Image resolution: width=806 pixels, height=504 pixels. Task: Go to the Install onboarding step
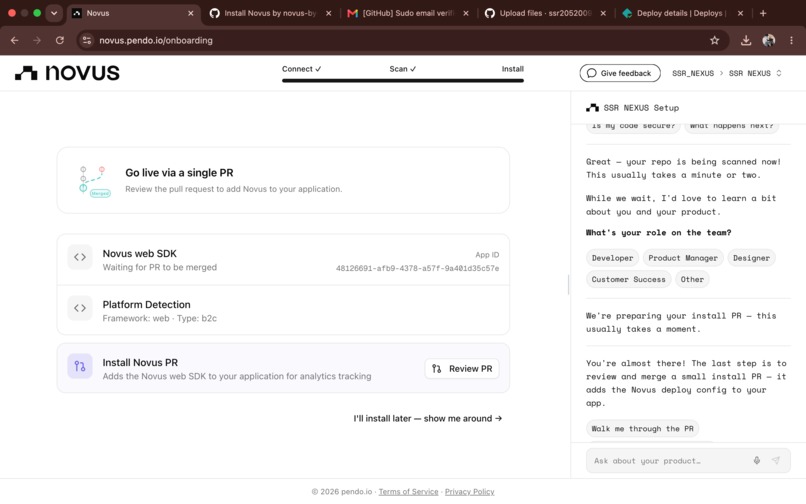tap(512, 69)
